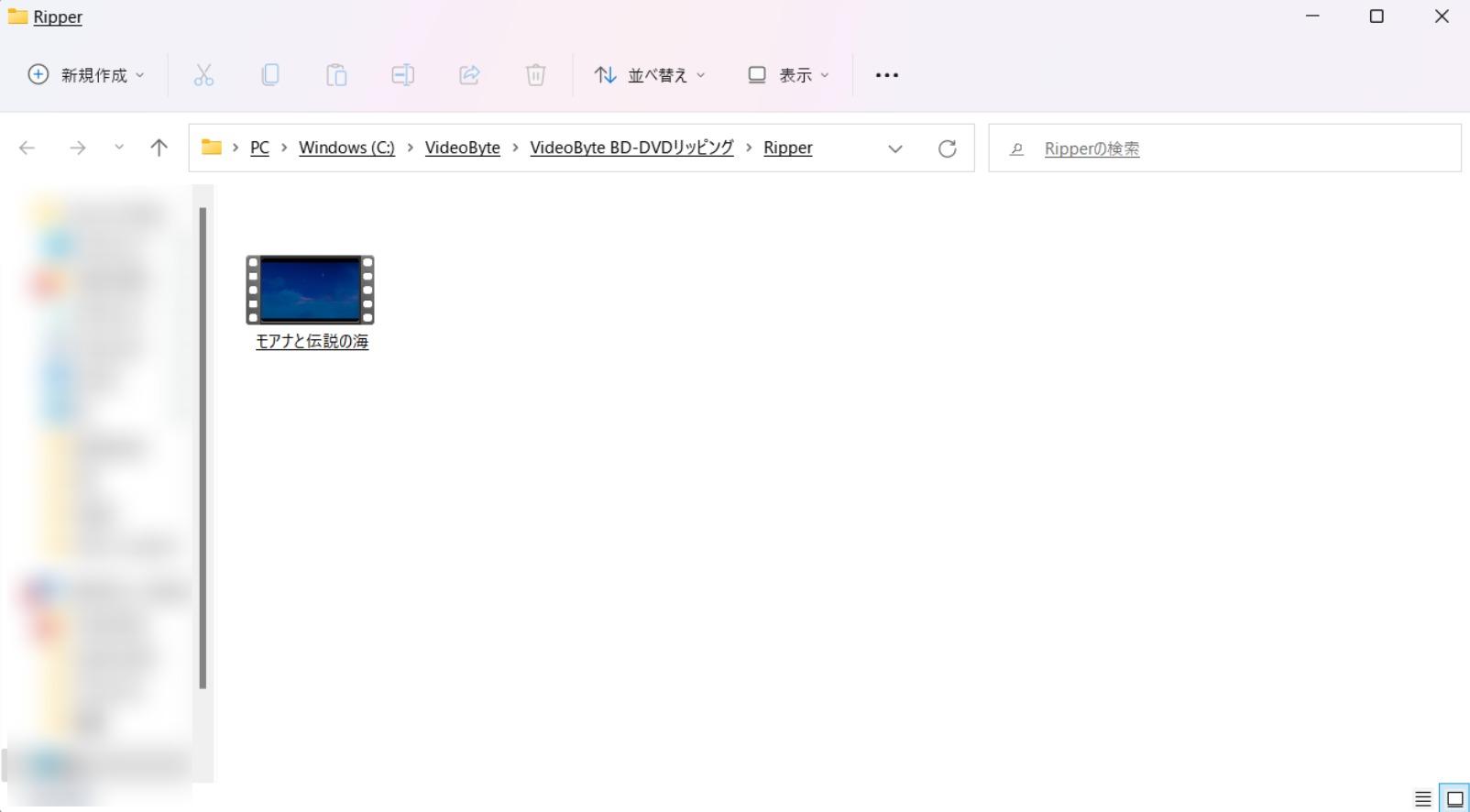Screen dimensions: 1470x812
Task: Click the PC breadcrumb in the address bar
Action: click(x=260, y=148)
